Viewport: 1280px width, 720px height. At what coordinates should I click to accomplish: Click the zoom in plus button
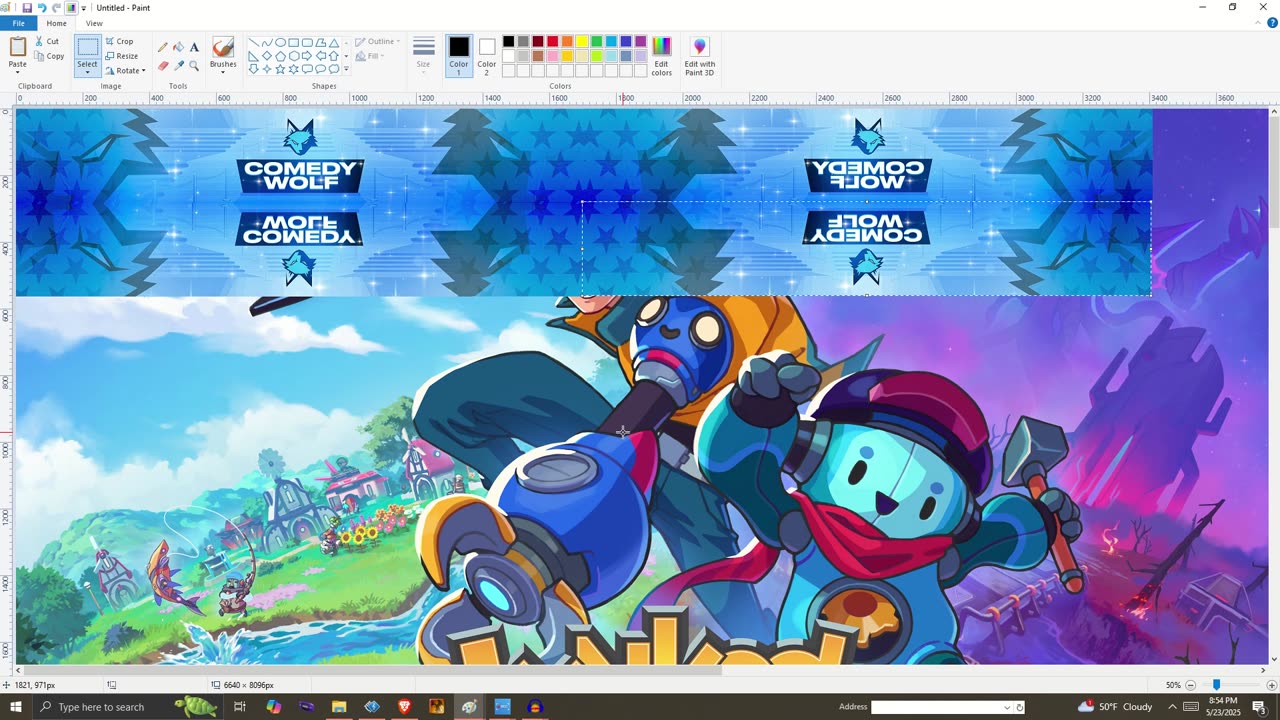click(1271, 685)
